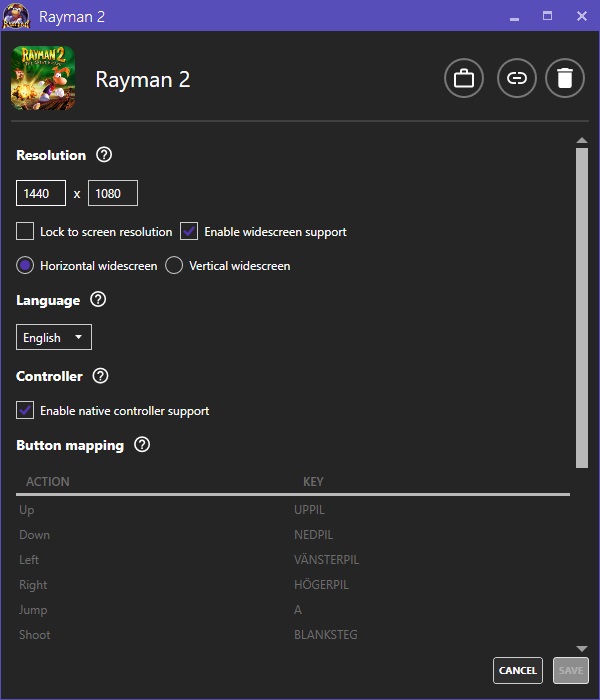Open Button mapping help question mark

pos(142,445)
